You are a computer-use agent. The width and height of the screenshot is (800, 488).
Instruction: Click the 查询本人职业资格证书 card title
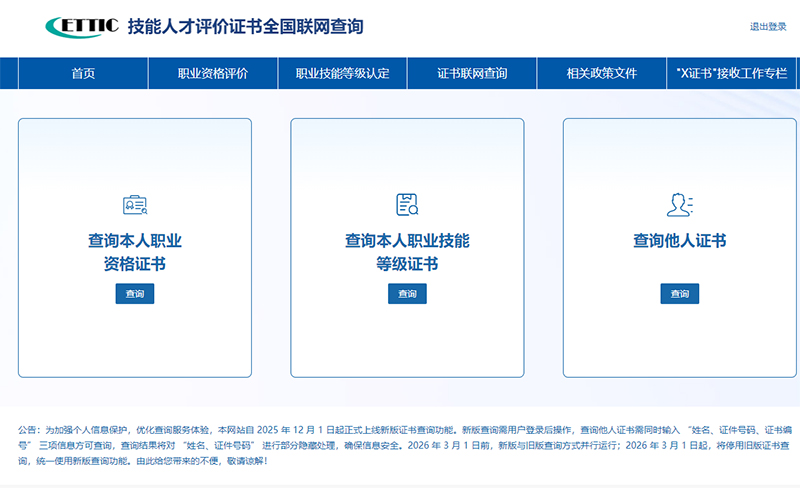coord(134,252)
